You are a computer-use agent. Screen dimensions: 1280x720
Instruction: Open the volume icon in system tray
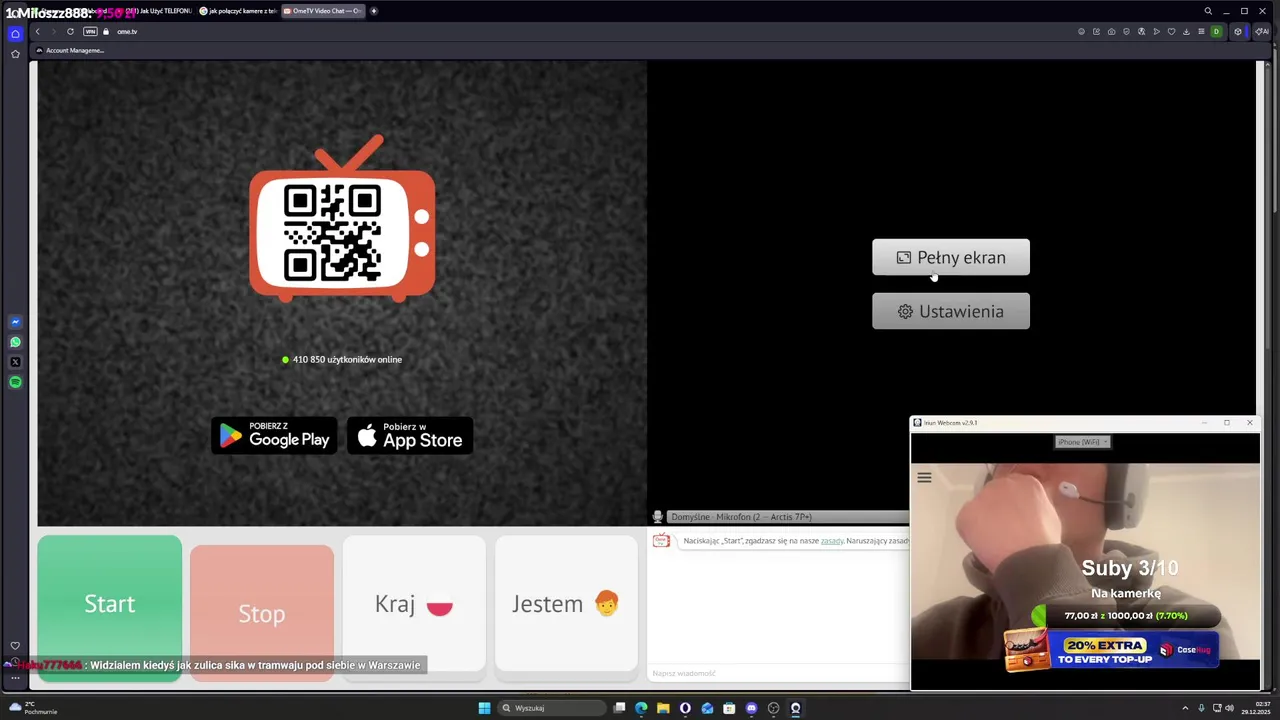click(x=1229, y=708)
